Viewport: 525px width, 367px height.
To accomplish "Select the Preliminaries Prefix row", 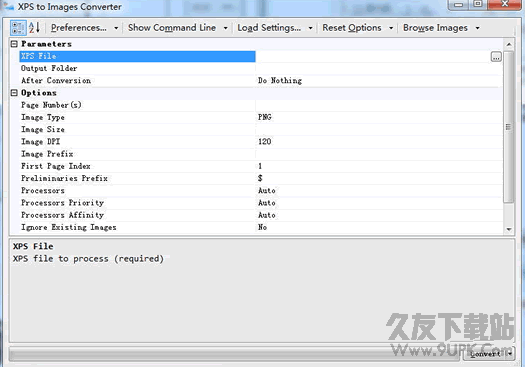I will point(261,178).
